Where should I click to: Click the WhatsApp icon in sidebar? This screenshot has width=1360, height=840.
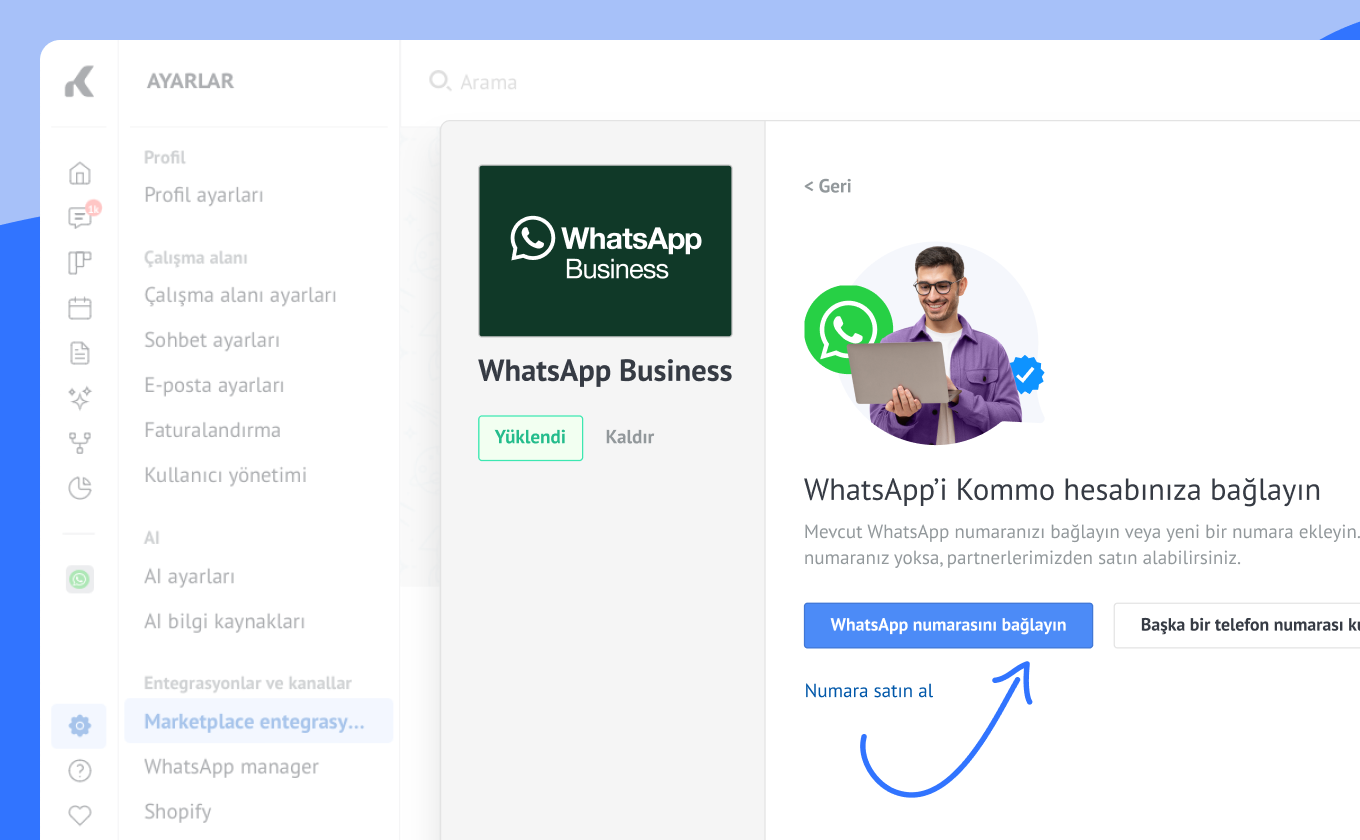tap(80, 579)
